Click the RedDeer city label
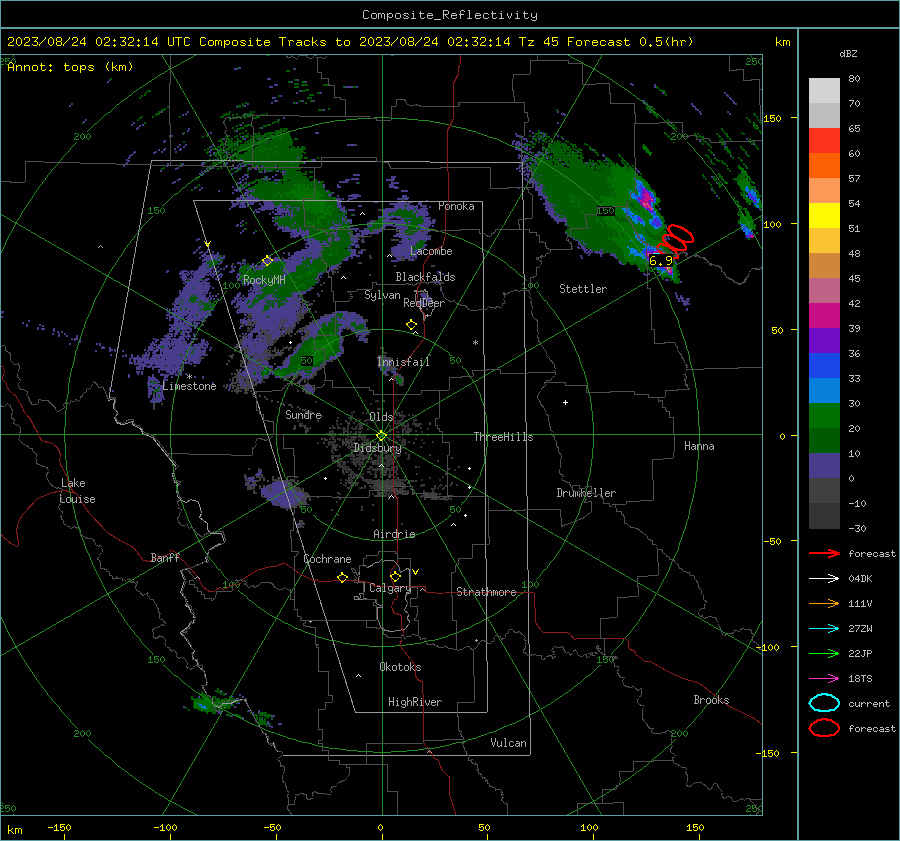The width and height of the screenshot is (900, 841). pyautogui.click(x=424, y=303)
